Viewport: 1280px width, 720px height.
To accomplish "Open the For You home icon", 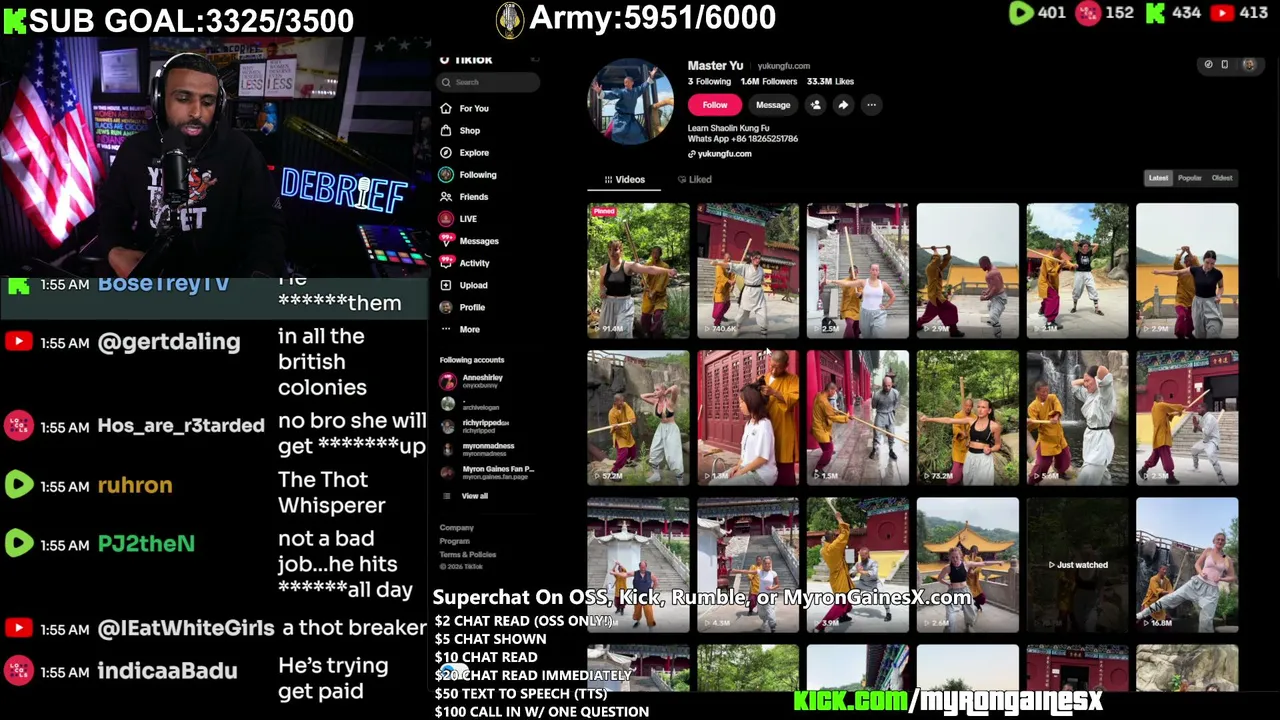I will coord(446,108).
